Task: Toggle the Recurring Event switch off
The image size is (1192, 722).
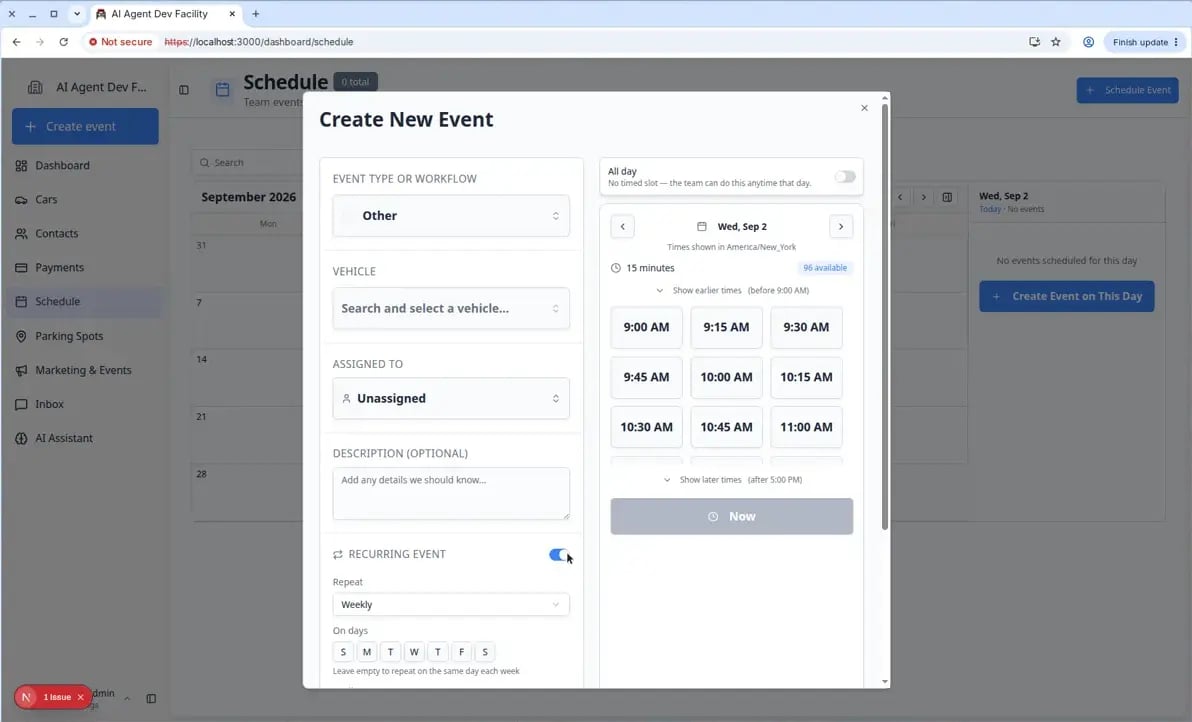Action: [x=559, y=555]
